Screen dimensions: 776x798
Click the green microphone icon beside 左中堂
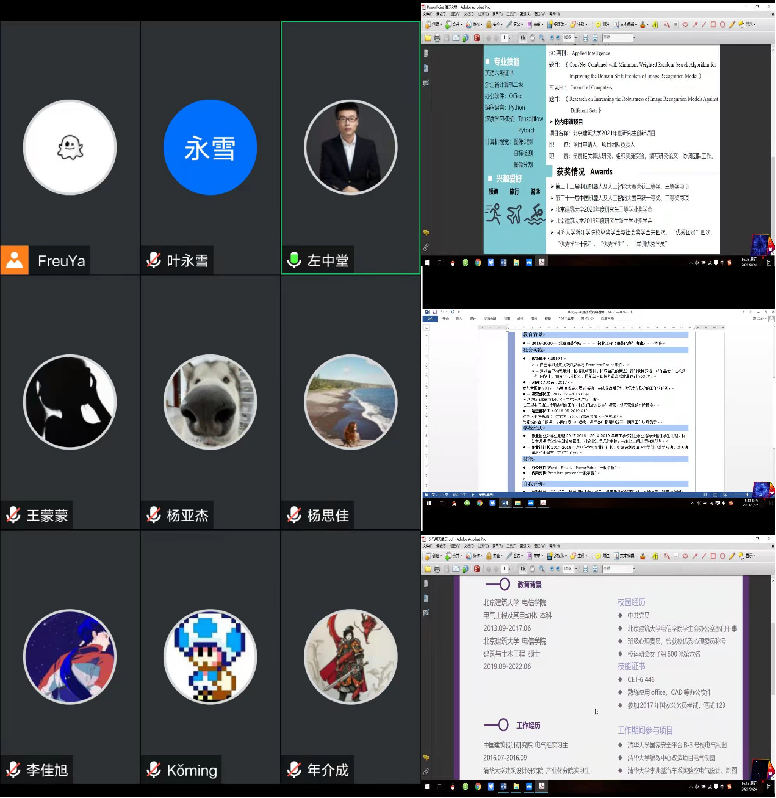coord(294,260)
